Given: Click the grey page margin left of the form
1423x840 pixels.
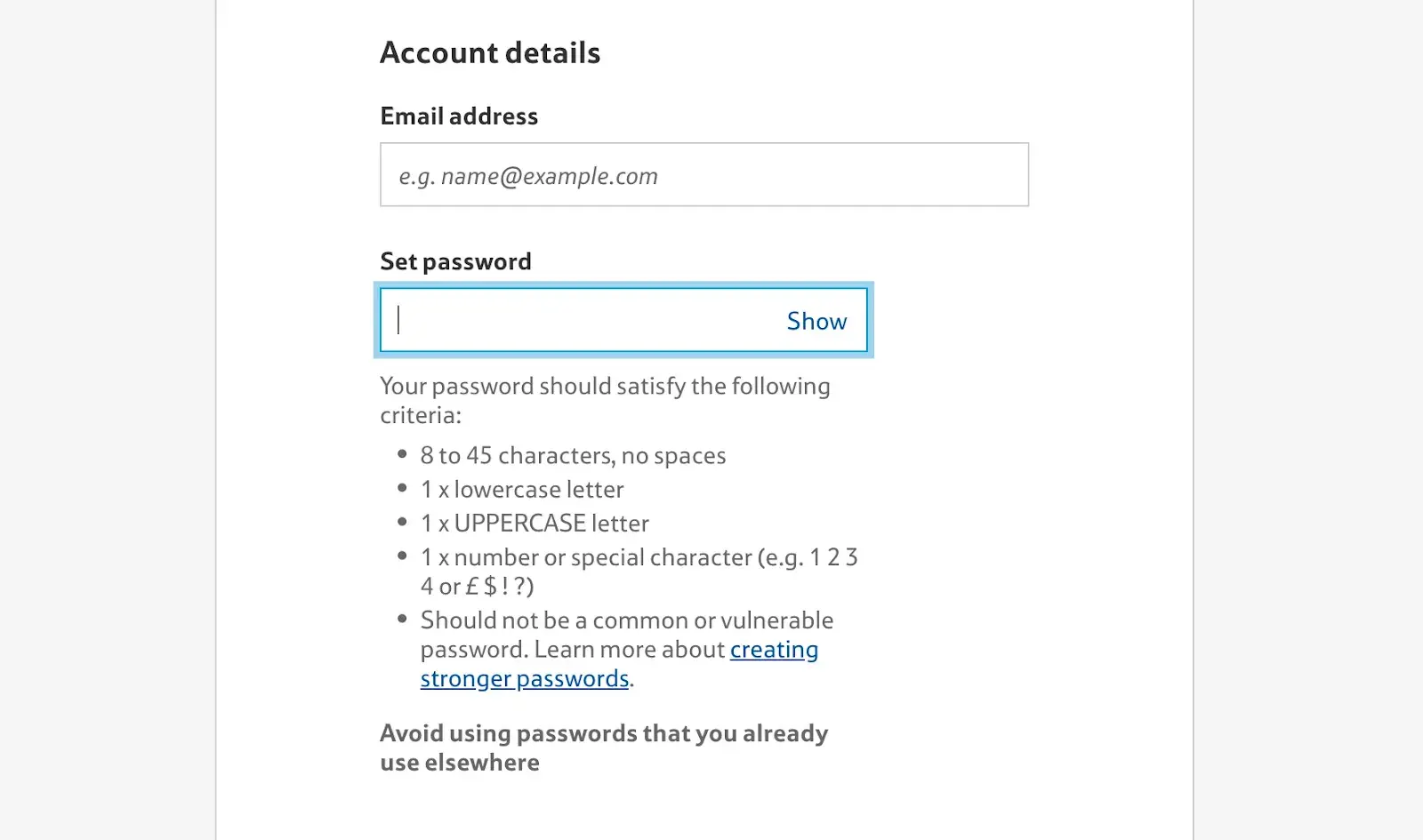Looking at the screenshot, I should 107,418.
